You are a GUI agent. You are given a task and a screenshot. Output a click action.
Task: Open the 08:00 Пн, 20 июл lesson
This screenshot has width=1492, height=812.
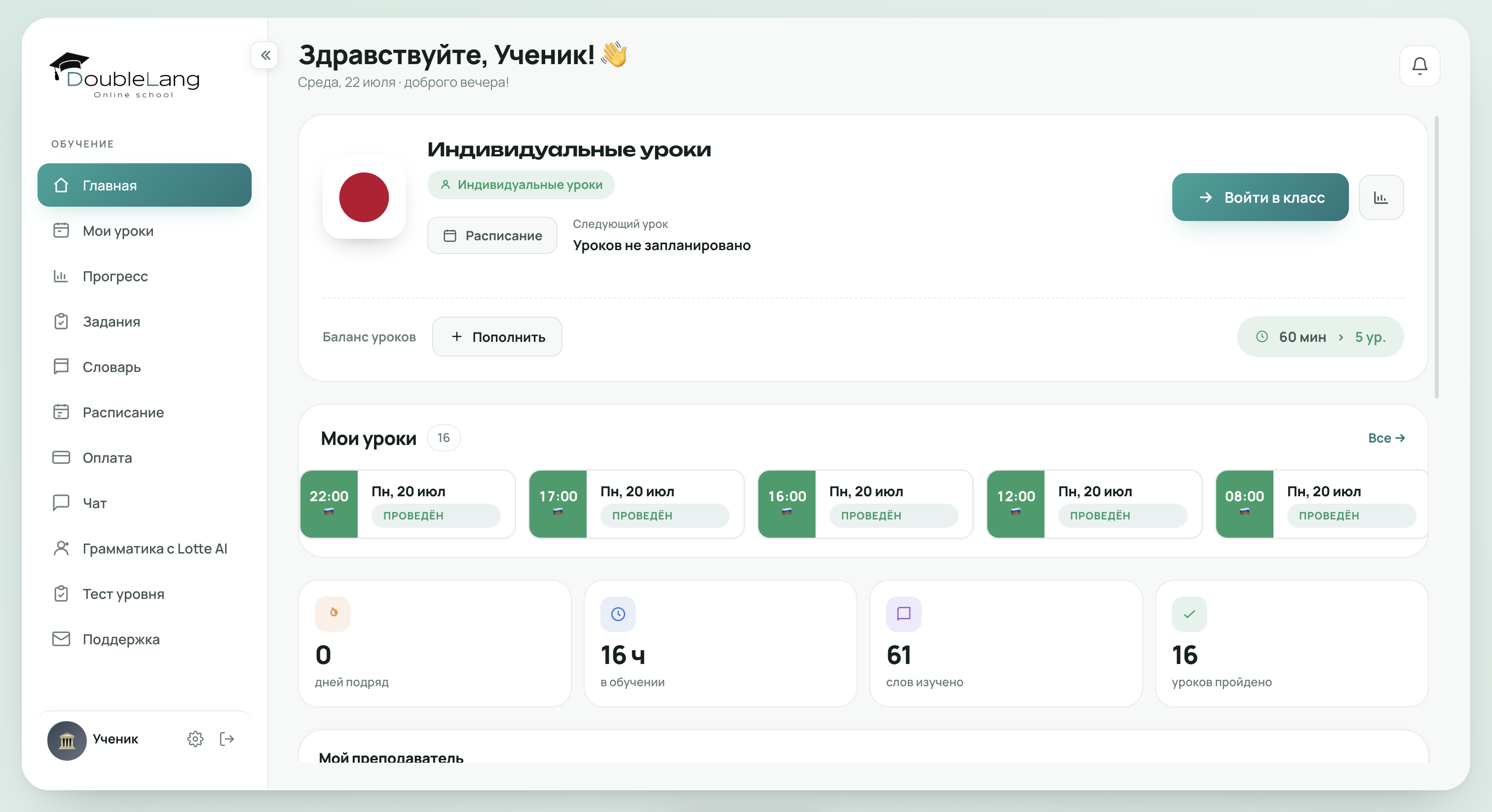(1321, 504)
